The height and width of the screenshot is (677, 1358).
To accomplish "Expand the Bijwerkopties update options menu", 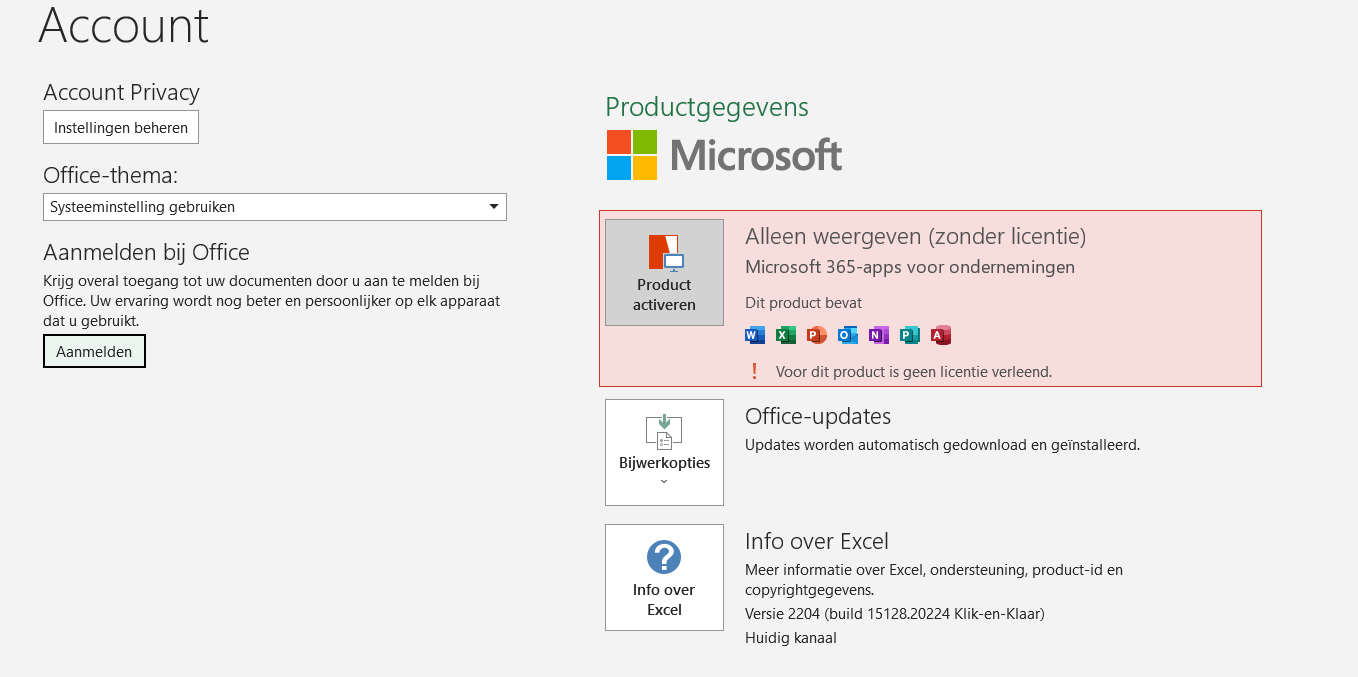I will [664, 453].
